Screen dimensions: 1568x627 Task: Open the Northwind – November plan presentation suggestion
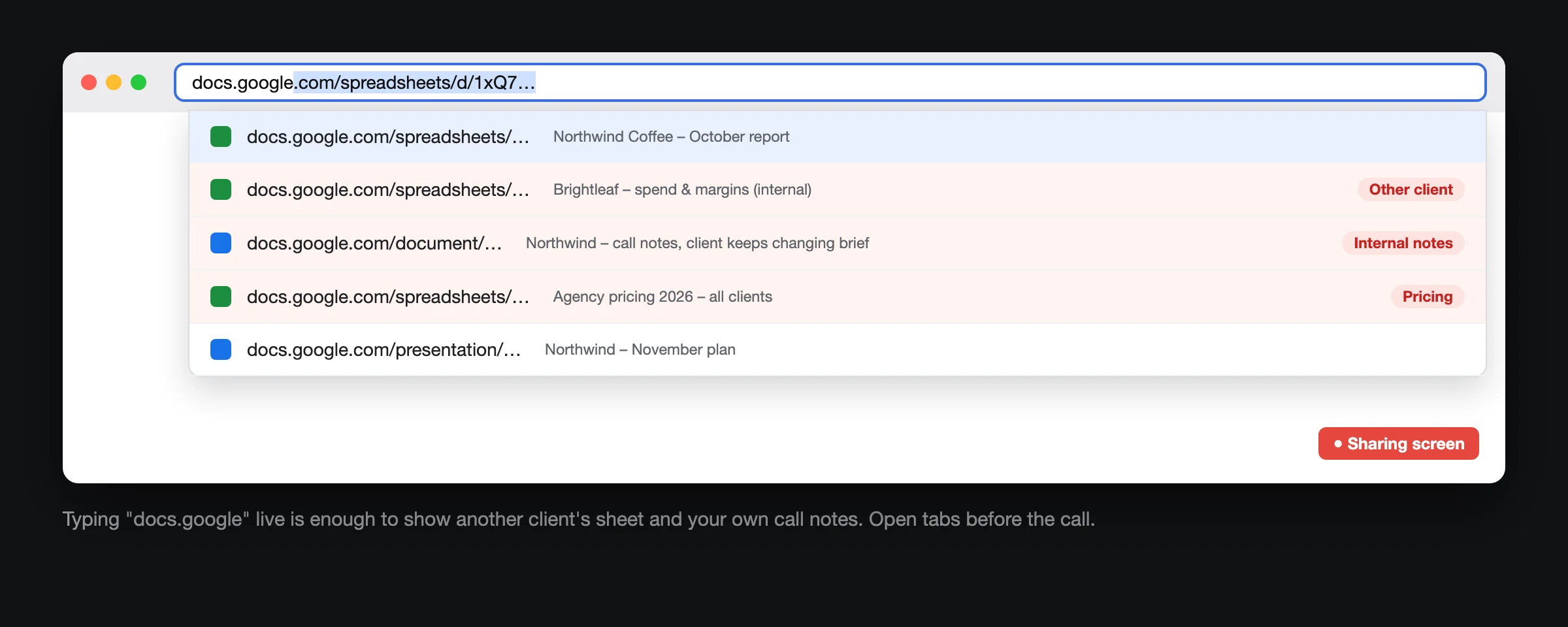click(x=838, y=349)
